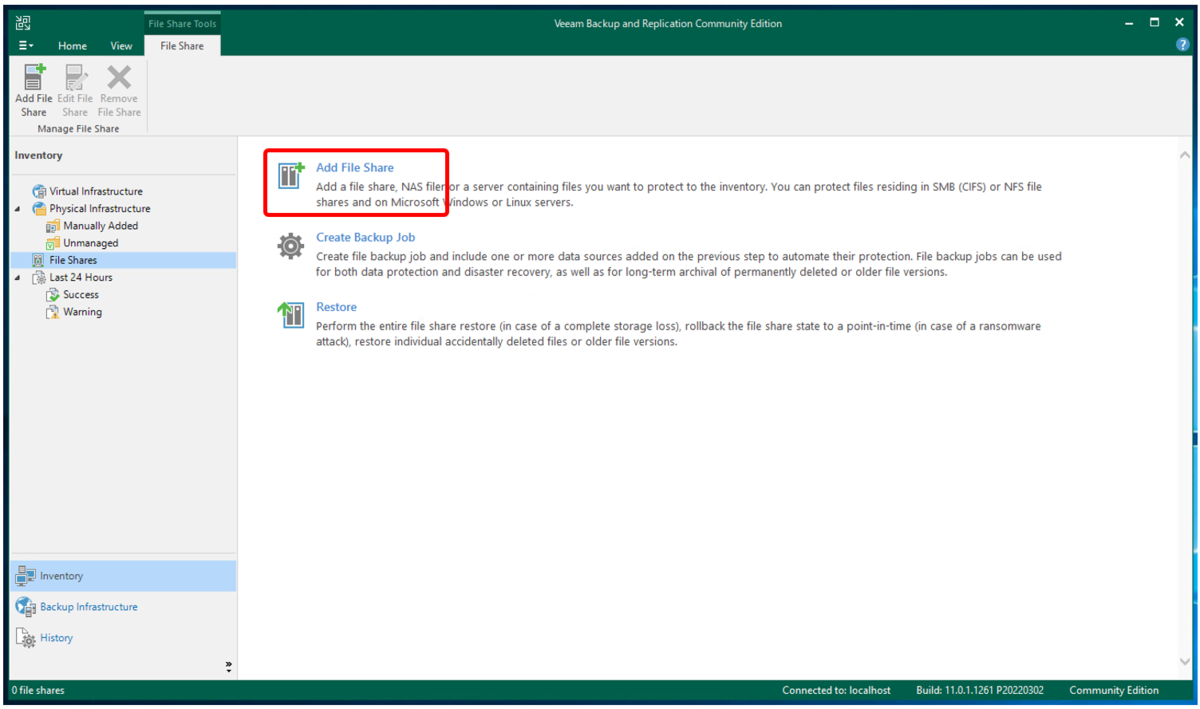
Task: Click the Backup Infrastructure globe icon
Action: 26,607
